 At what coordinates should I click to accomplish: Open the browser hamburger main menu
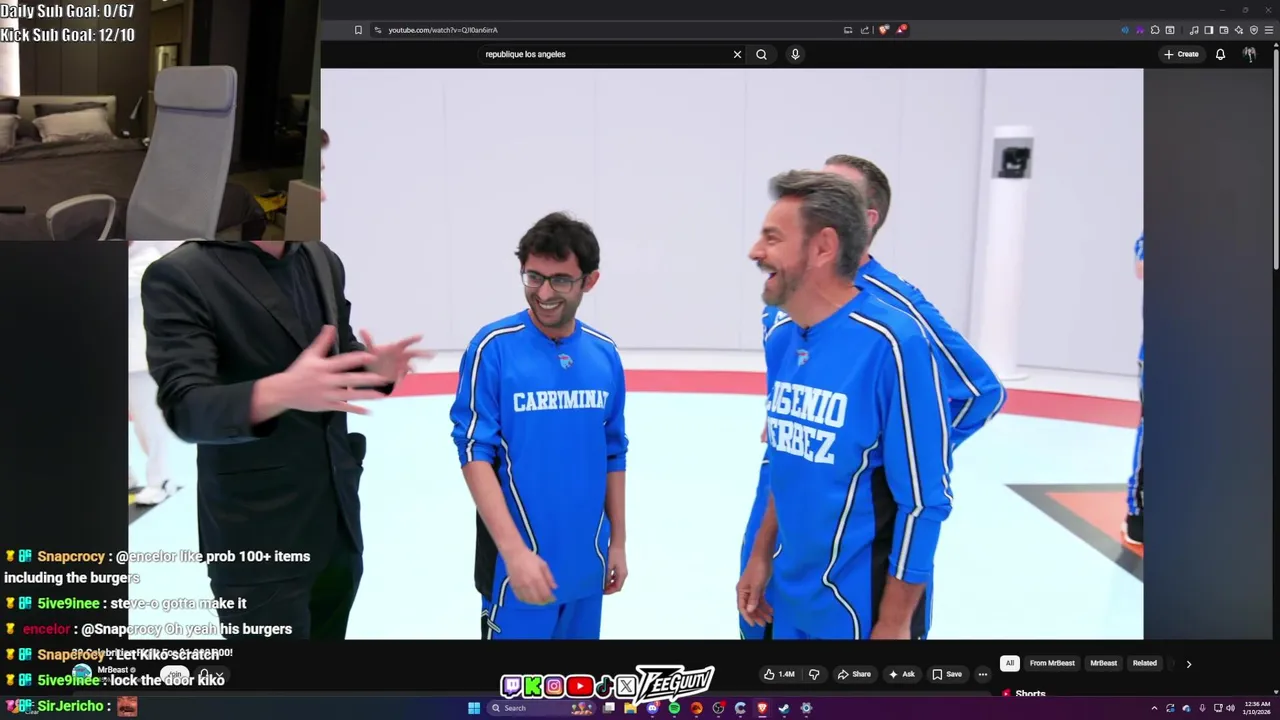coord(1269,30)
